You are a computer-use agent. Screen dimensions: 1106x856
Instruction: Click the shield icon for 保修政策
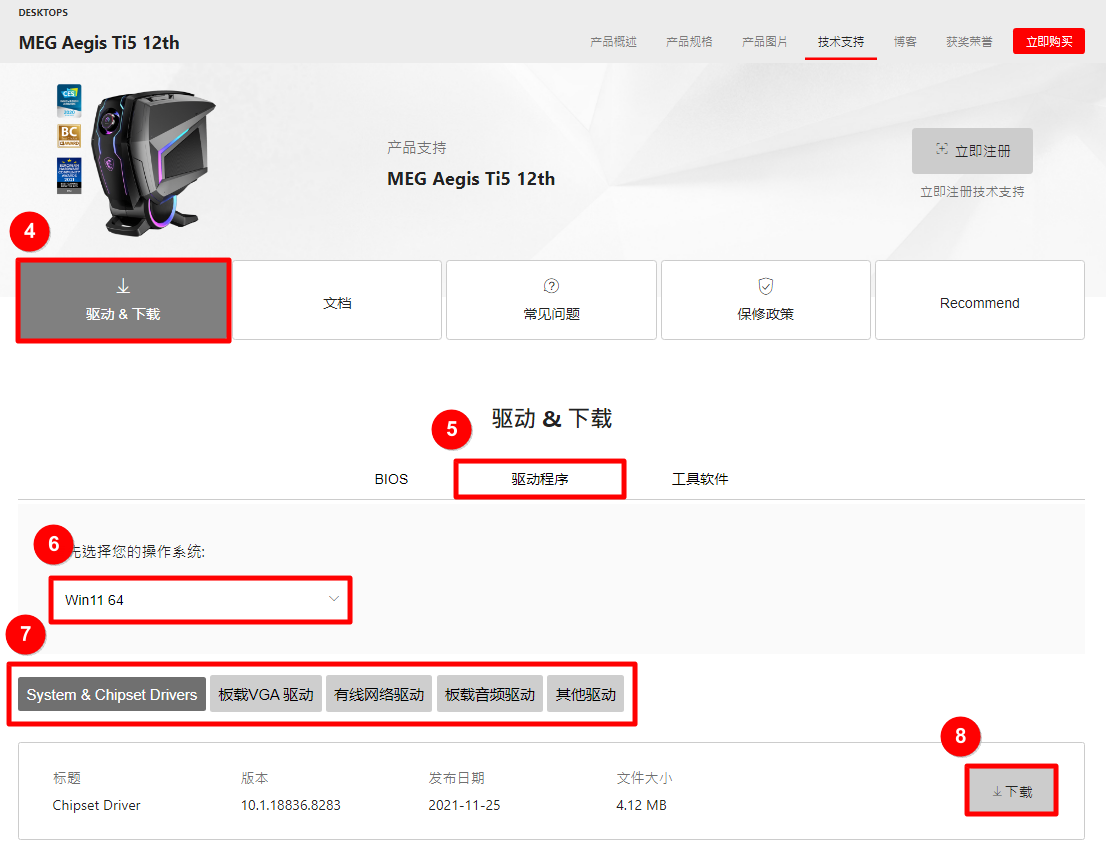pyautogui.click(x=766, y=287)
